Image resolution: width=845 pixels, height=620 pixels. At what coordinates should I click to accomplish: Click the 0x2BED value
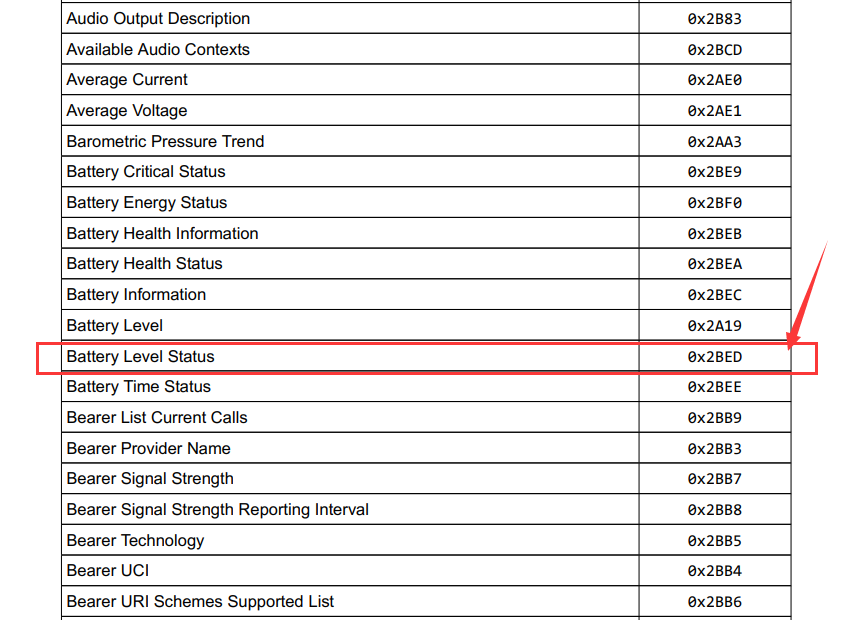pos(715,357)
